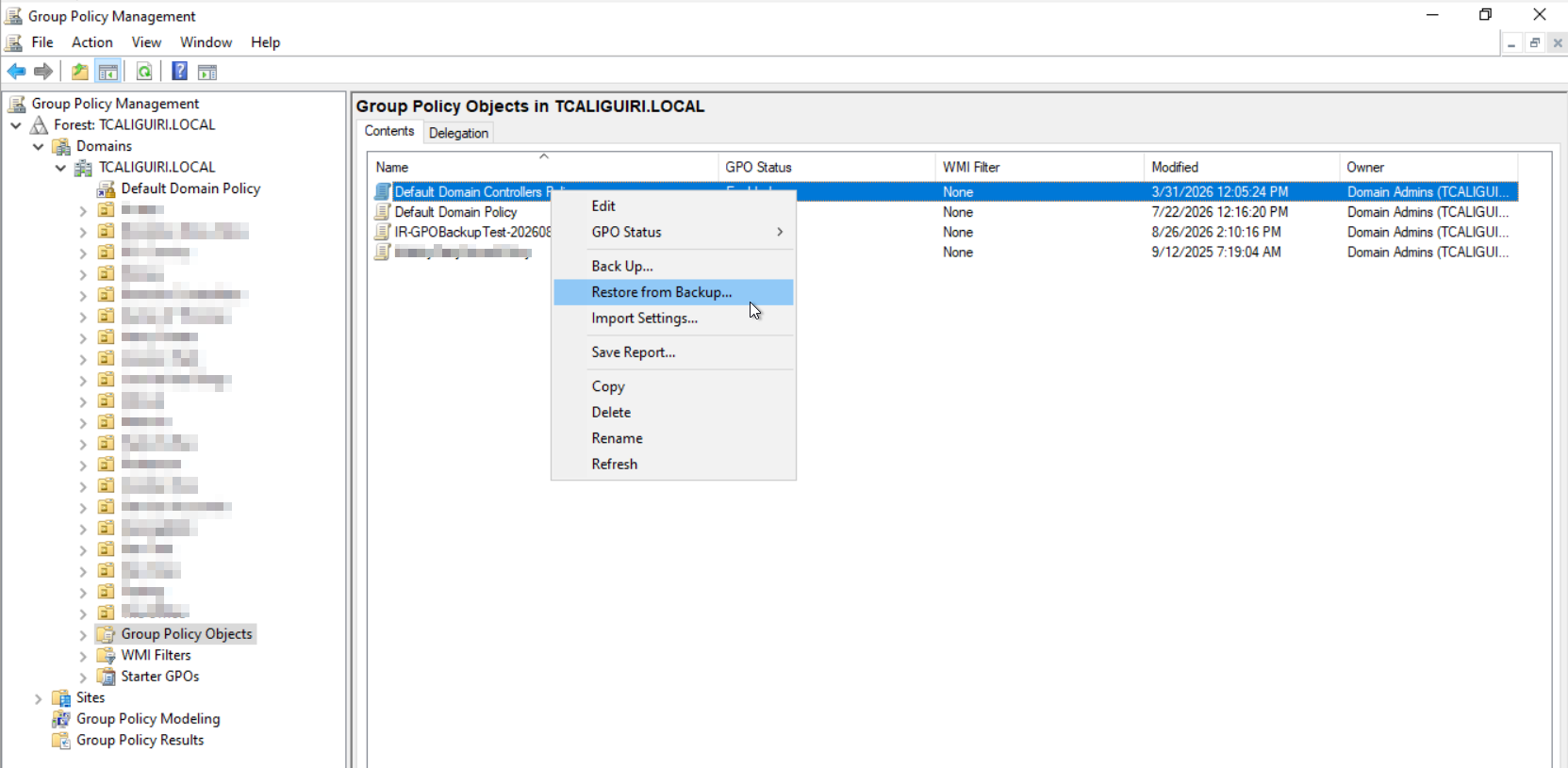Image resolution: width=1568 pixels, height=768 pixels.
Task: Click the Forward arrow toolbar icon
Action: pos(43,72)
